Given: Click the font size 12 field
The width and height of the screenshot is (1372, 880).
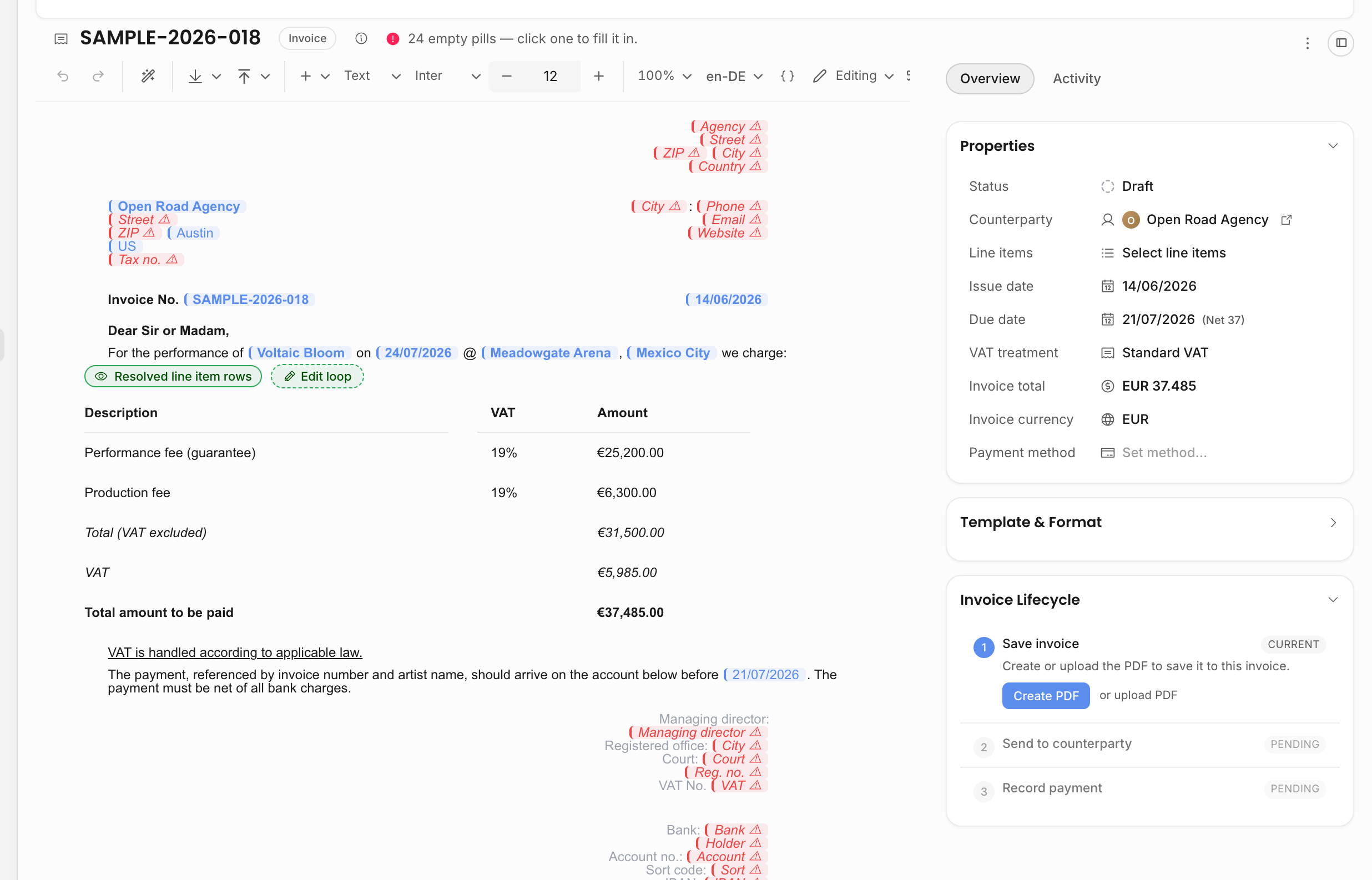Looking at the screenshot, I should [x=549, y=76].
